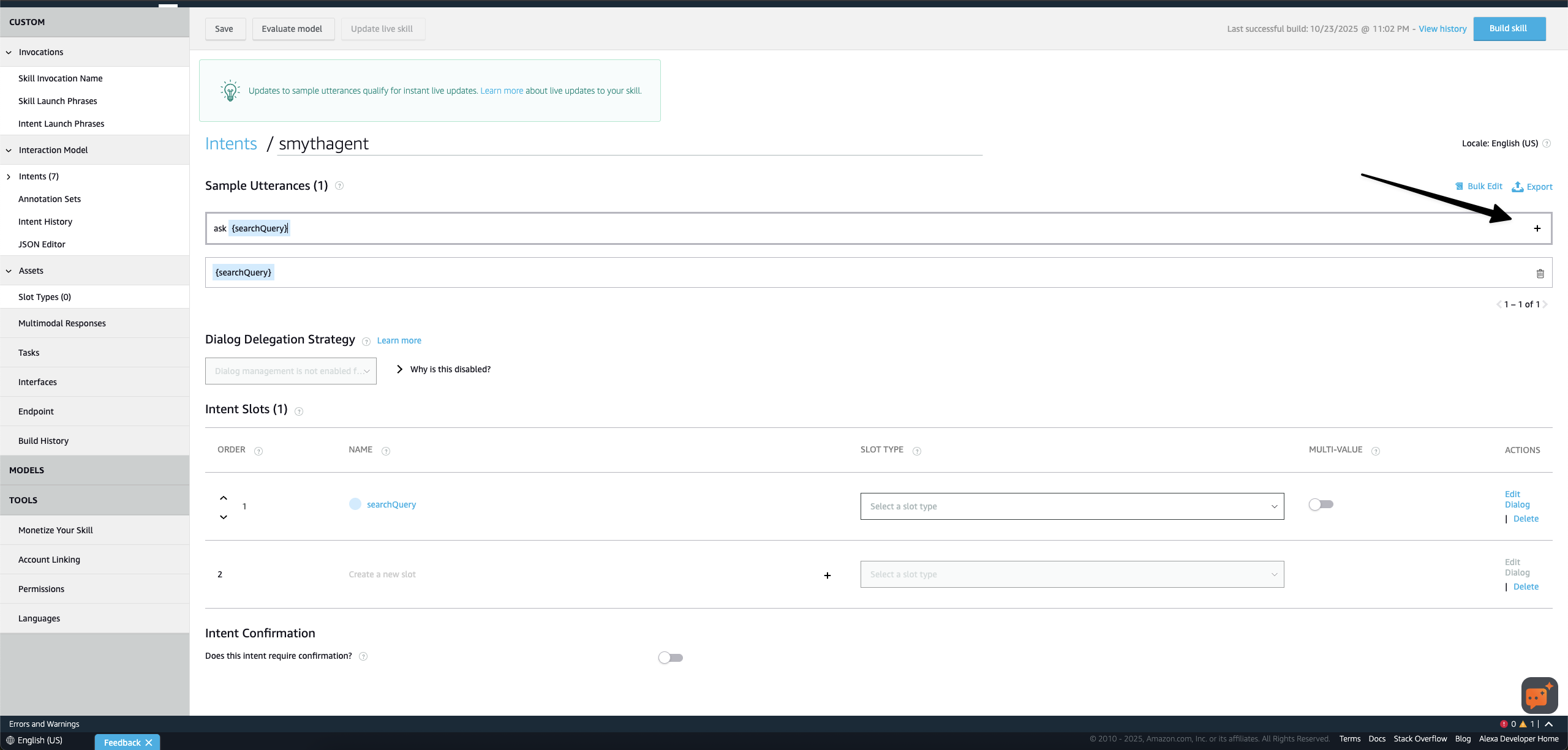This screenshot has width=1568, height=750.
Task: Open the Dialog Delegation Strategy help tooltip
Action: (x=366, y=342)
